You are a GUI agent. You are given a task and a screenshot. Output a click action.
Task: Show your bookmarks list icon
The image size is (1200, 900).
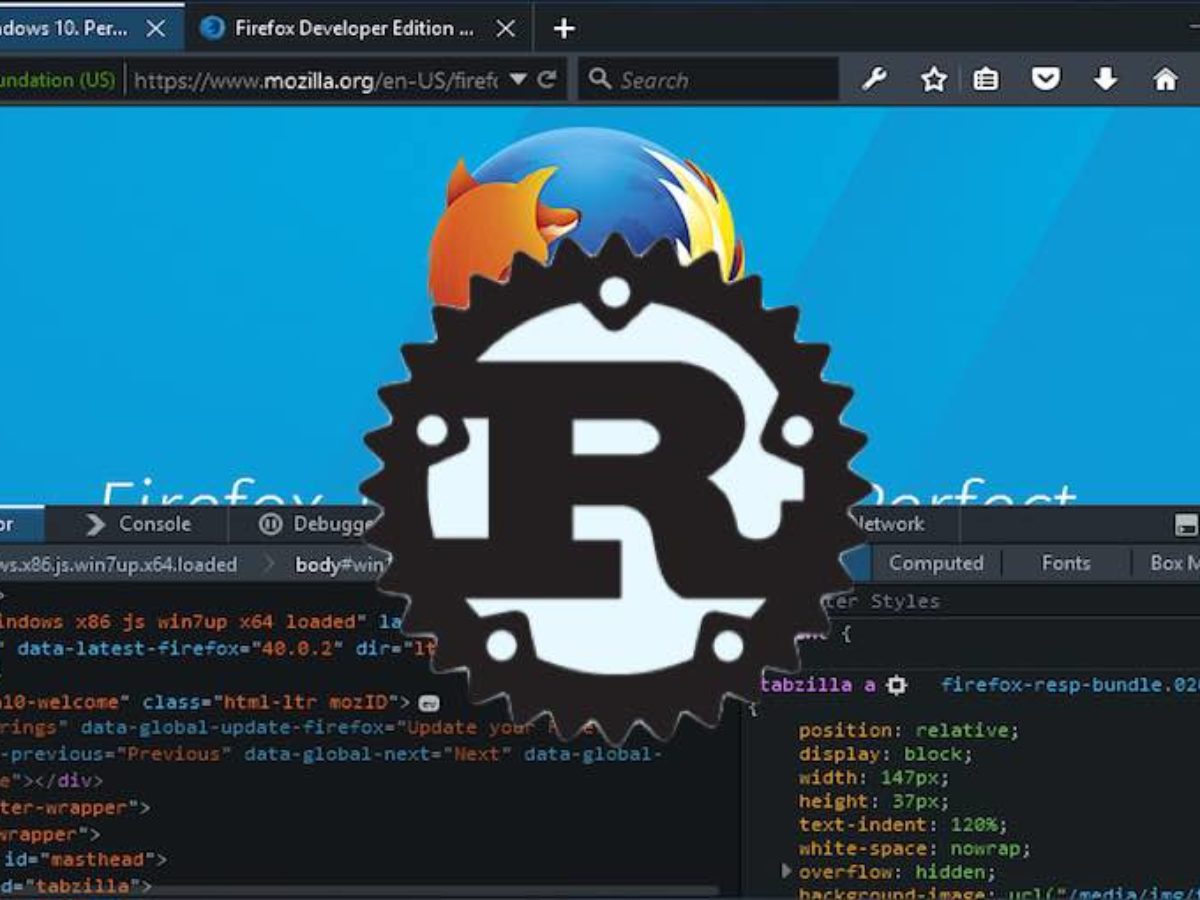point(986,80)
